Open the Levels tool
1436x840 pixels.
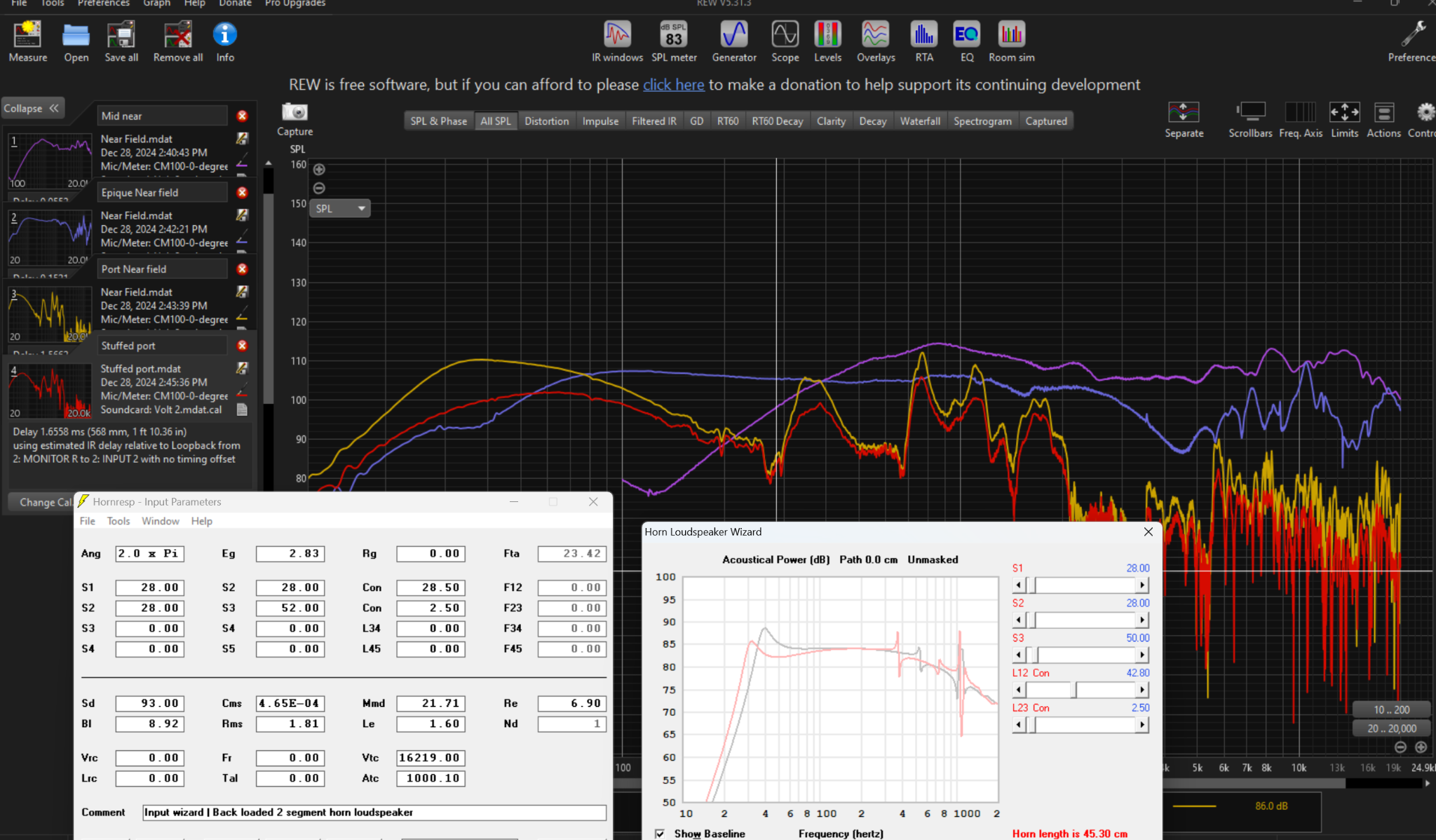(x=827, y=34)
